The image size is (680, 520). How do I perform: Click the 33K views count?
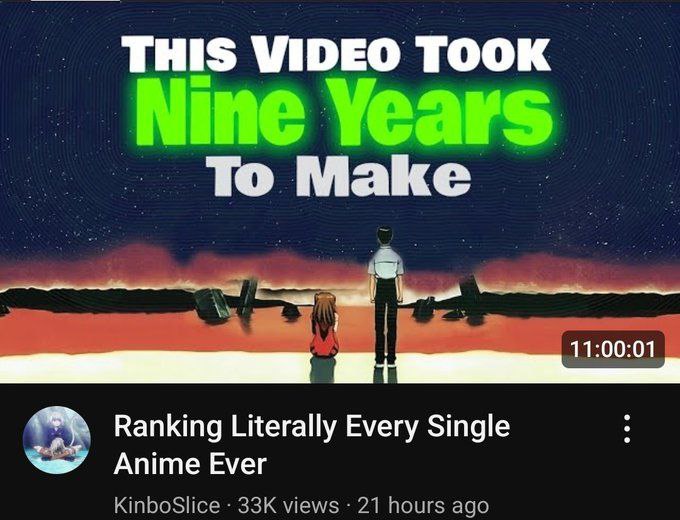pos(288,505)
